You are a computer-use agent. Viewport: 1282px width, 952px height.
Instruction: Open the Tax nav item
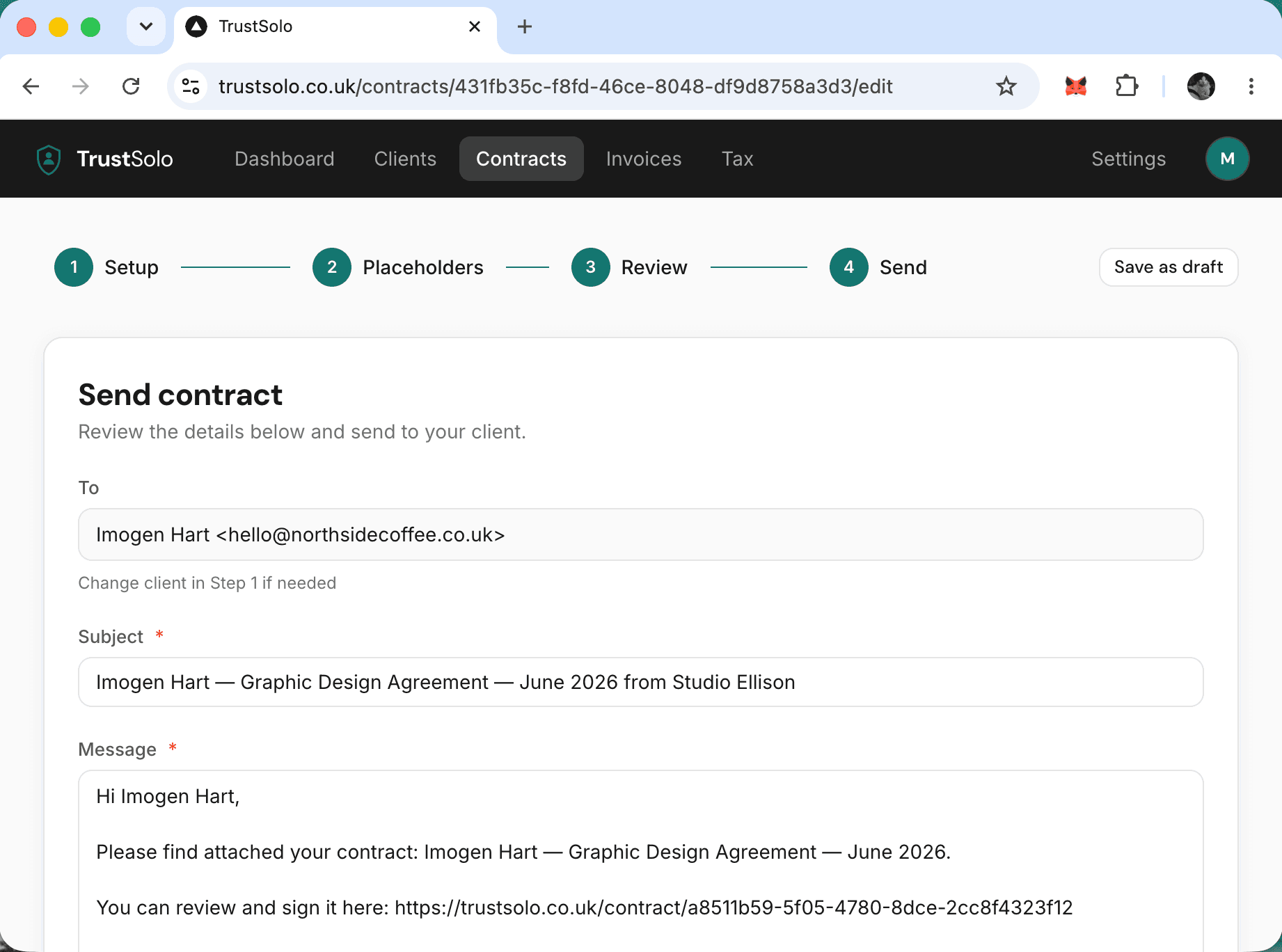[x=738, y=159]
